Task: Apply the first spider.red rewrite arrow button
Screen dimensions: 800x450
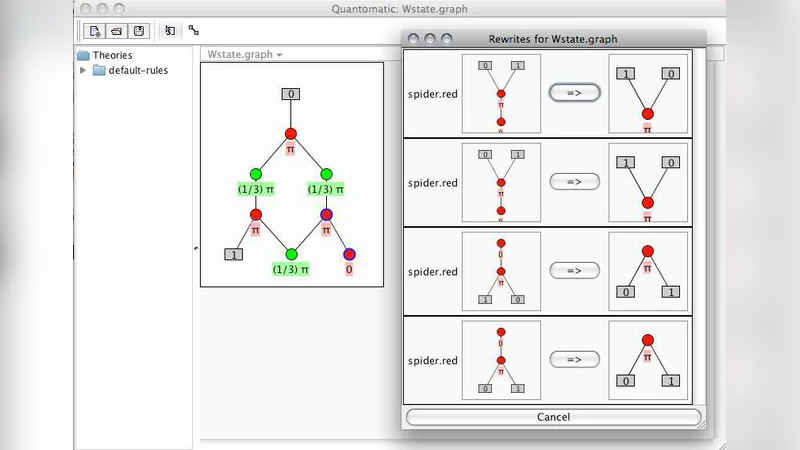Action: 574,93
